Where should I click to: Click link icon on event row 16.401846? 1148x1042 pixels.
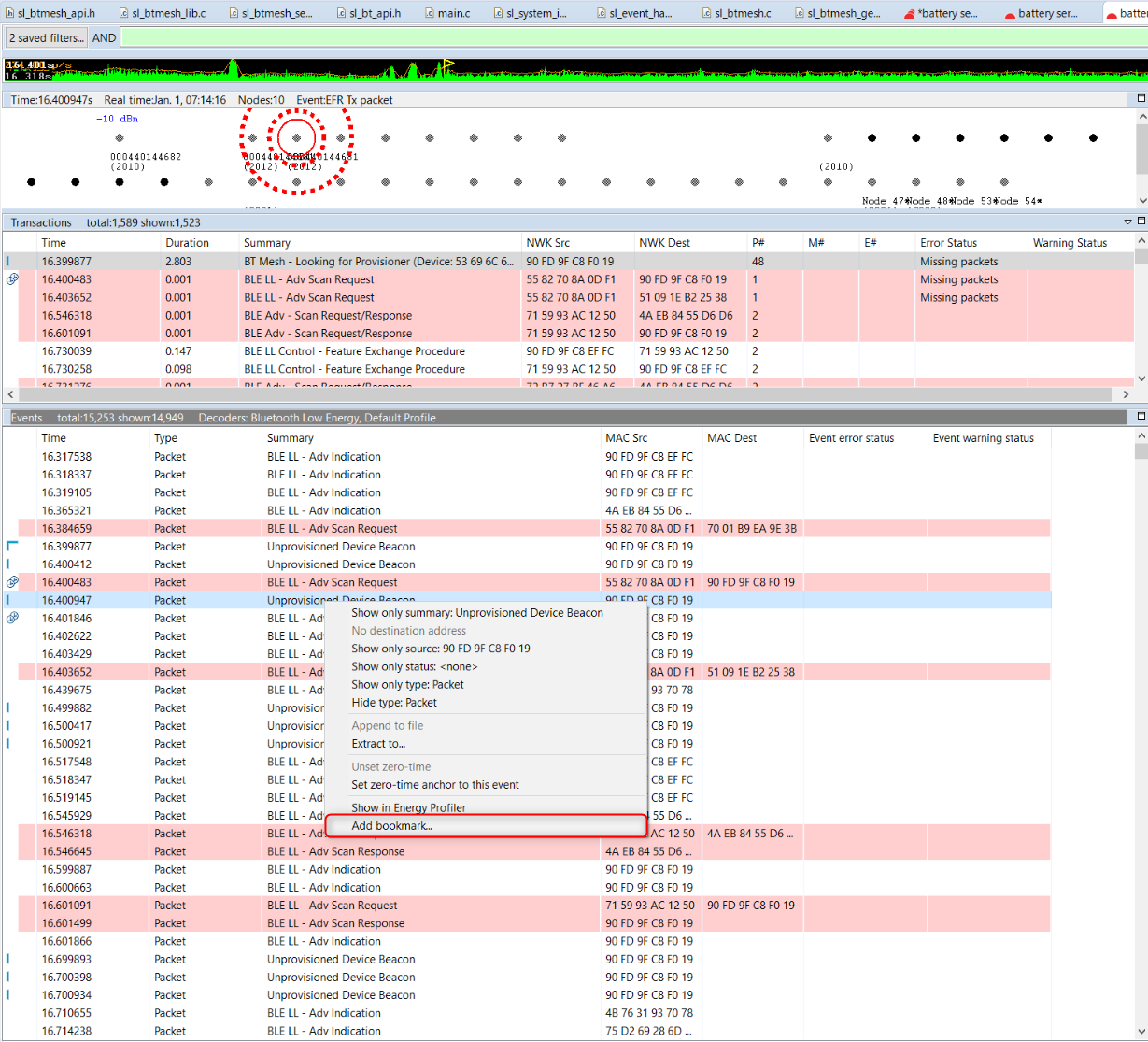pyautogui.click(x=12, y=618)
